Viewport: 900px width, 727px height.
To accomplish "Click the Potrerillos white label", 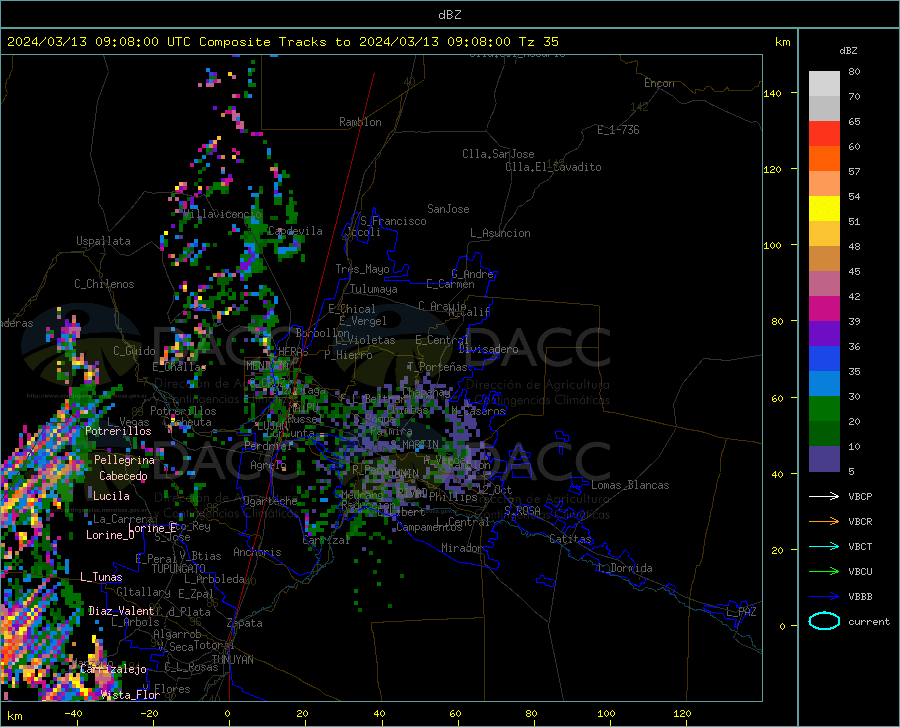I will pyautogui.click(x=118, y=431).
